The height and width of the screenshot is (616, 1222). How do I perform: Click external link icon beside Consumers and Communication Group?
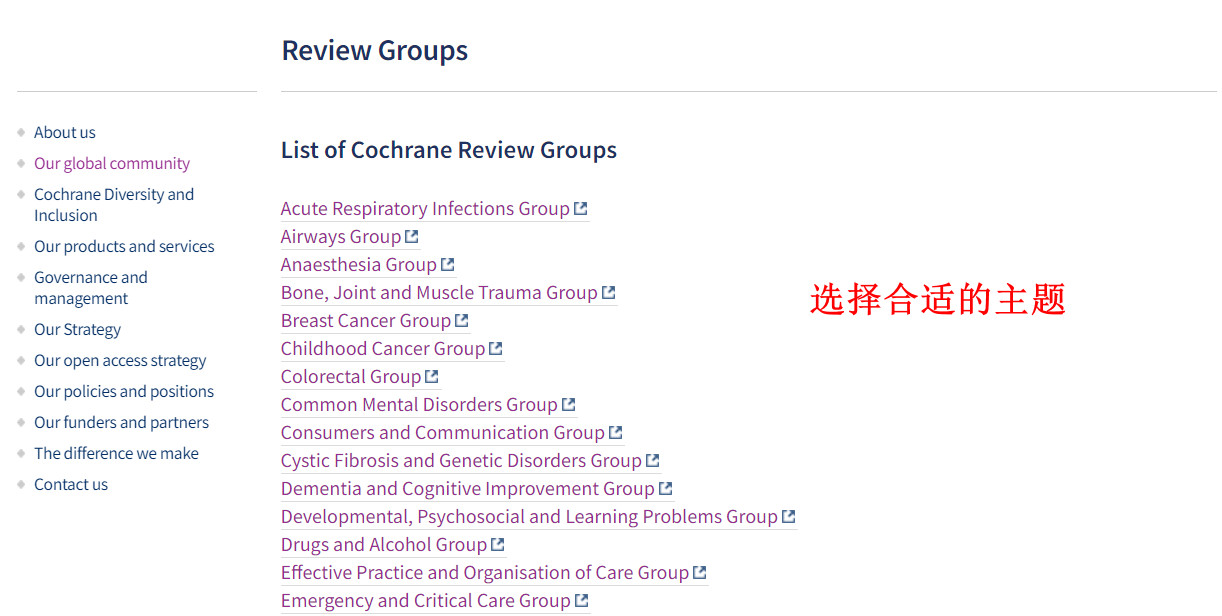pyautogui.click(x=616, y=433)
